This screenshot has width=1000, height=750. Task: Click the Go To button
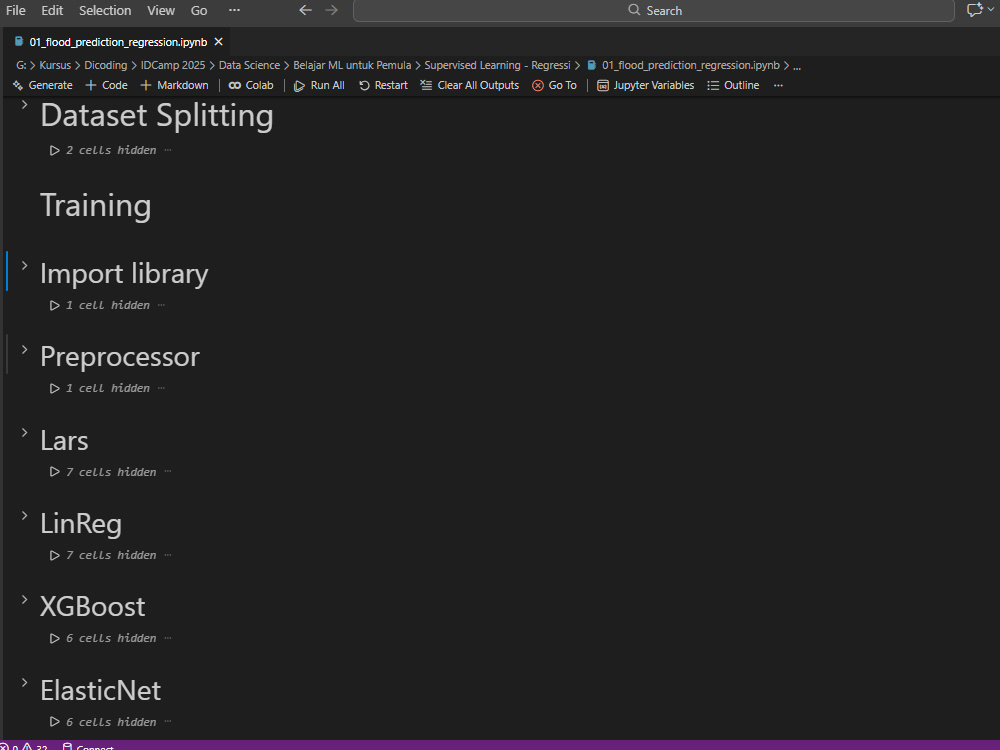[x=554, y=85]
